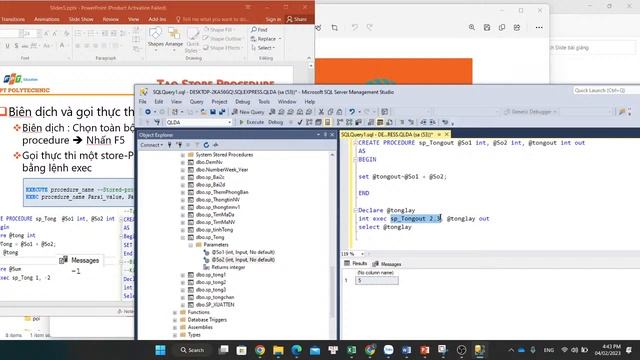Switch to the Messages tab in results pane
640x360 pixels.
(387, 264)
